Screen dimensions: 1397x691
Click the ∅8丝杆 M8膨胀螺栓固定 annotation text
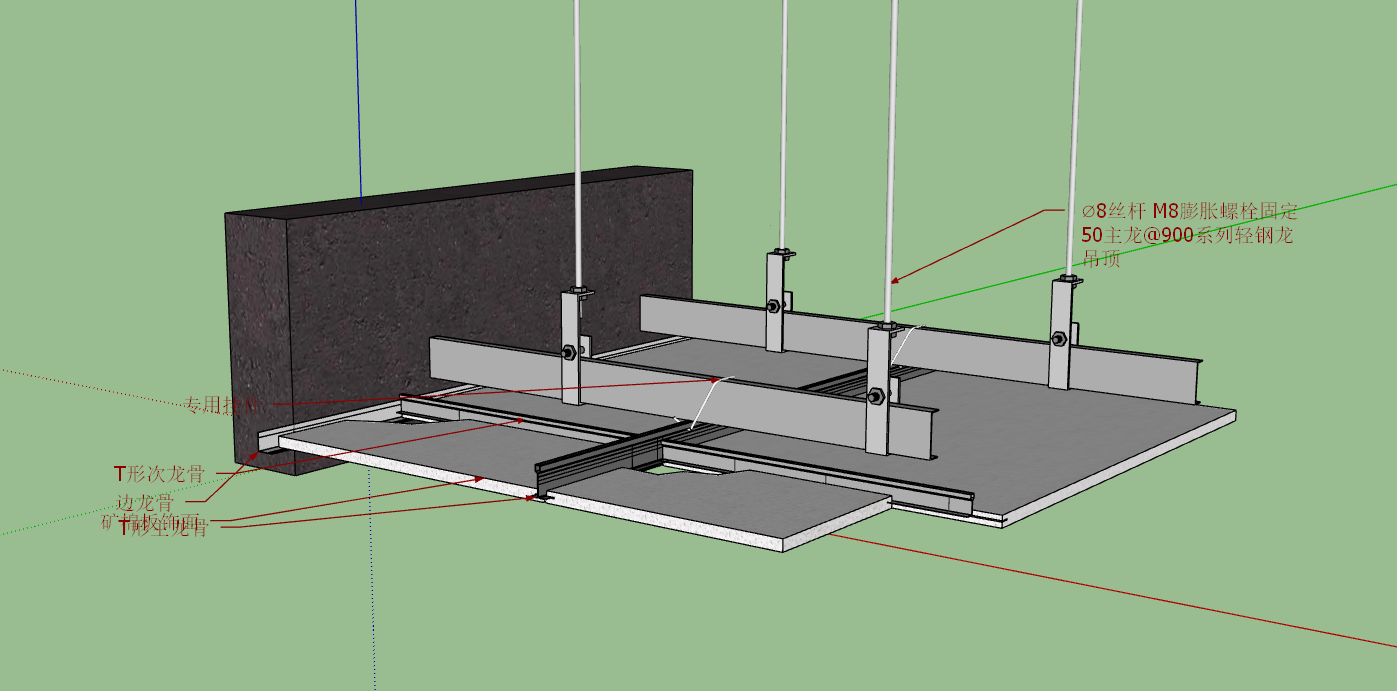click(1190, 211)
